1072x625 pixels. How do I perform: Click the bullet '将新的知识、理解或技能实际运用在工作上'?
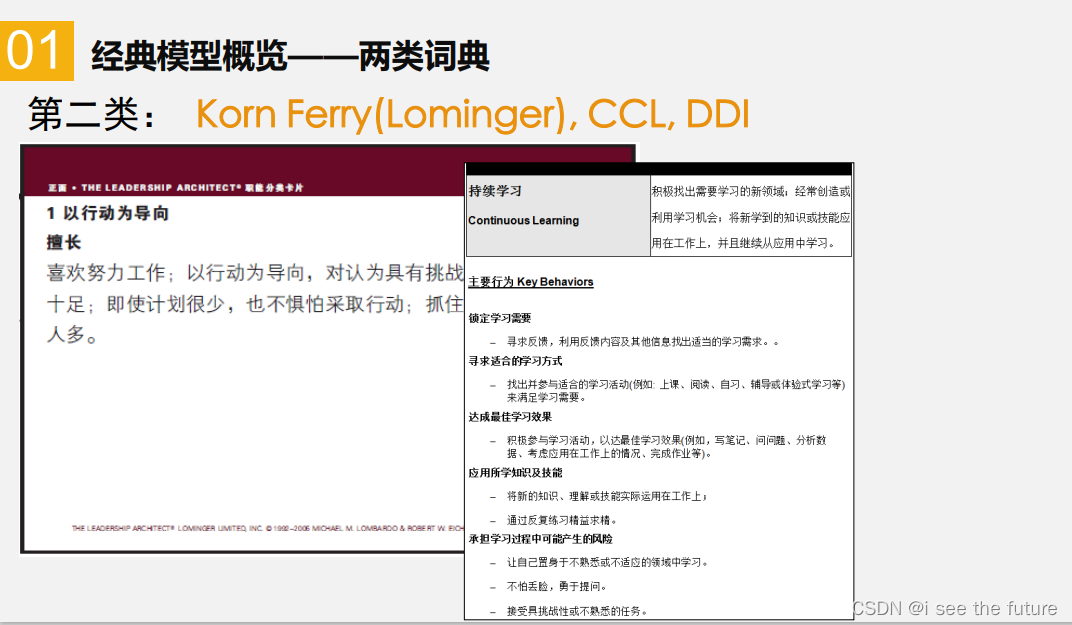click(607, 496)
